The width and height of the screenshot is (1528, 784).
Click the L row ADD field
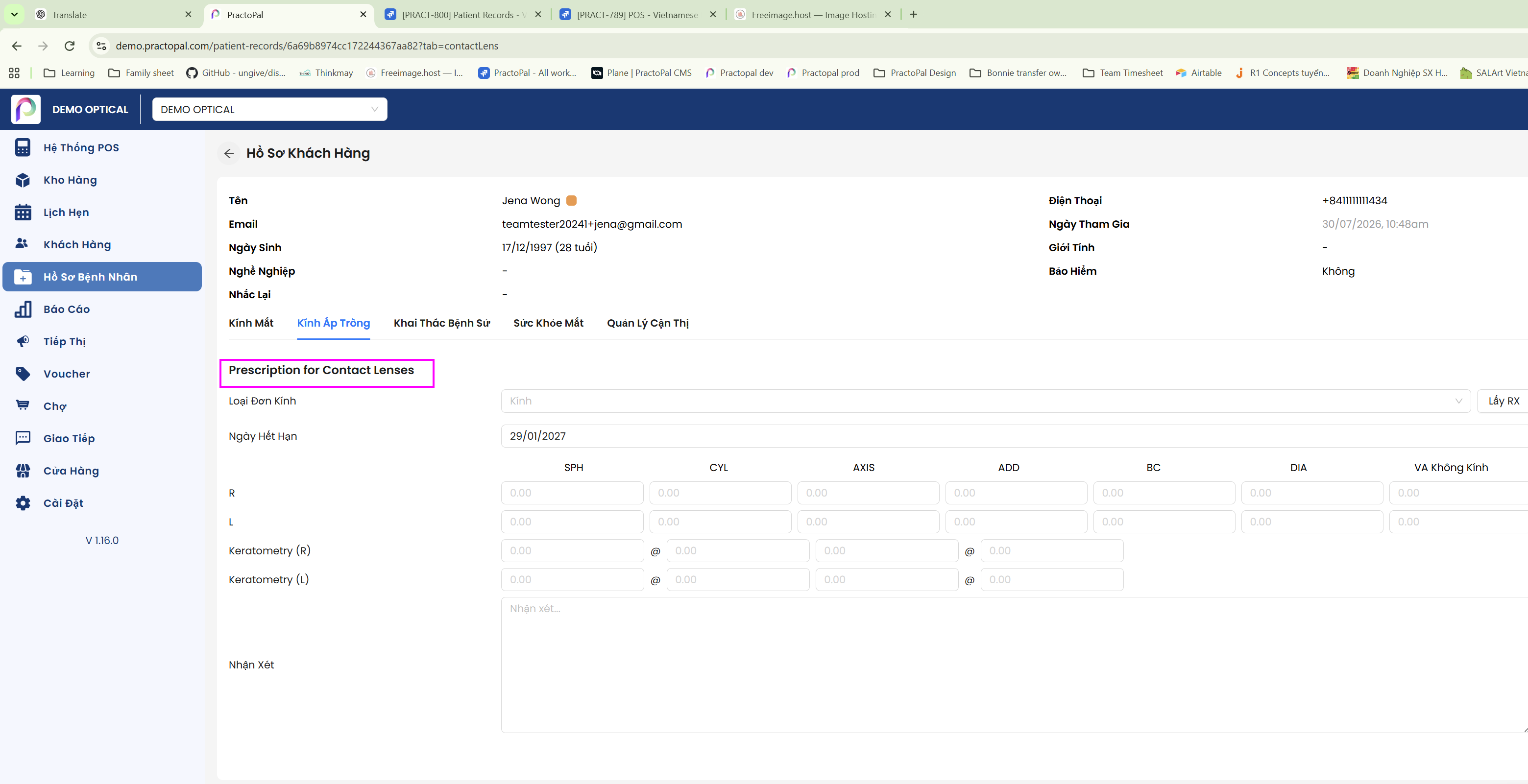click(x=1016, y=522)
